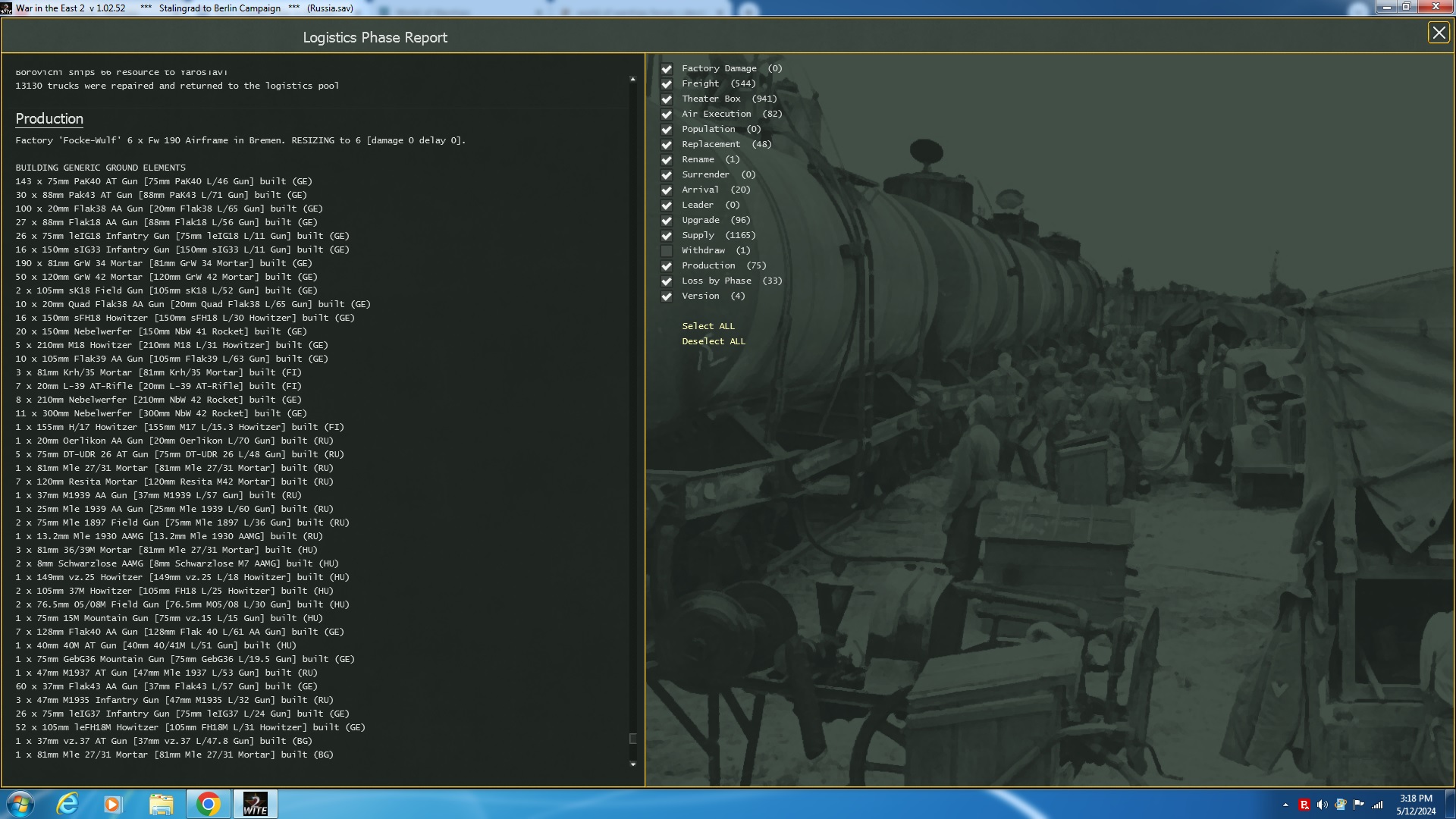The image size is (1456, 819).
Task: Toggle the Loss by Phase checkbox
Action: pyautogui.click(x=667, y=281)
